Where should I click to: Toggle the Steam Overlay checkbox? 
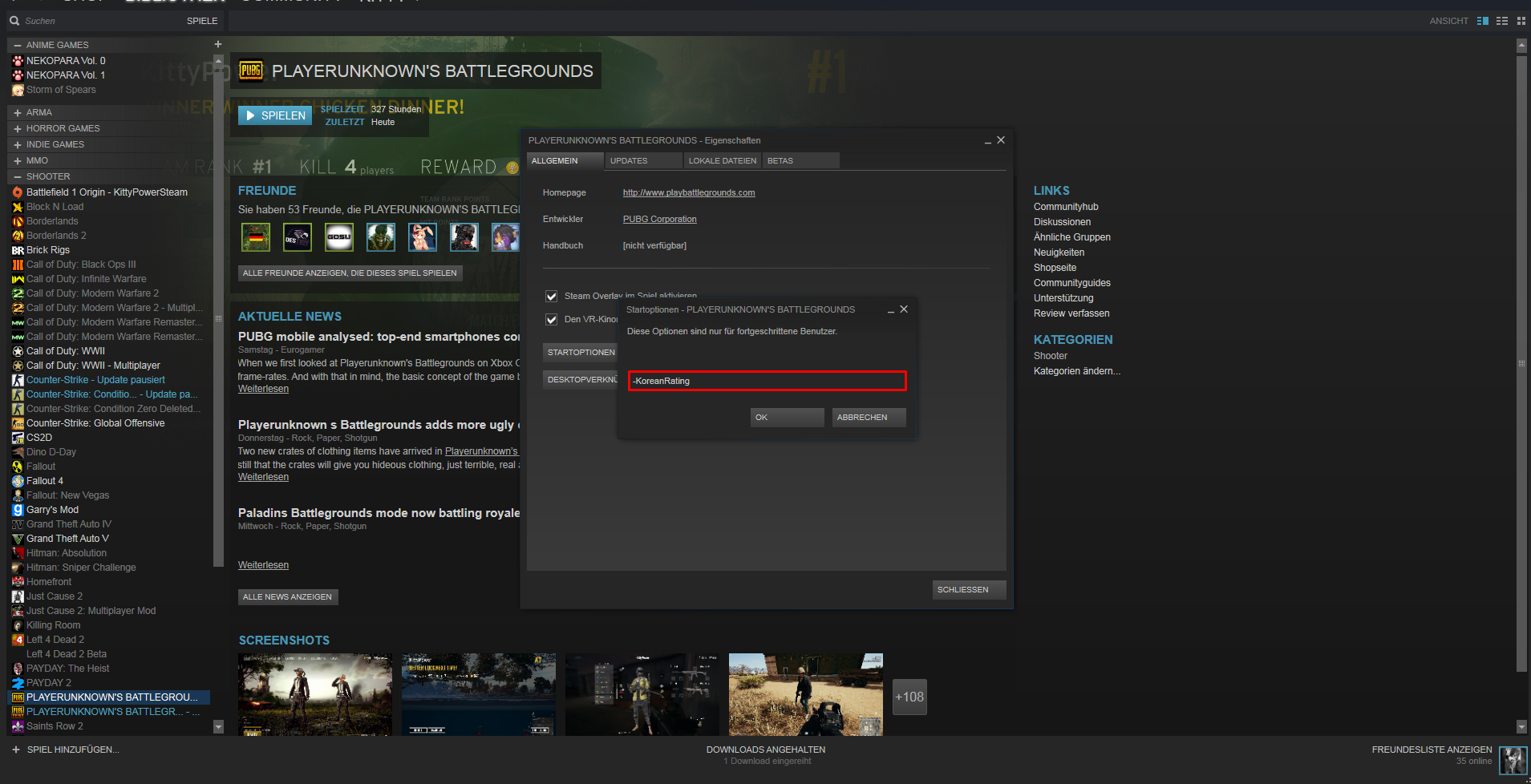tap(552, 296)
